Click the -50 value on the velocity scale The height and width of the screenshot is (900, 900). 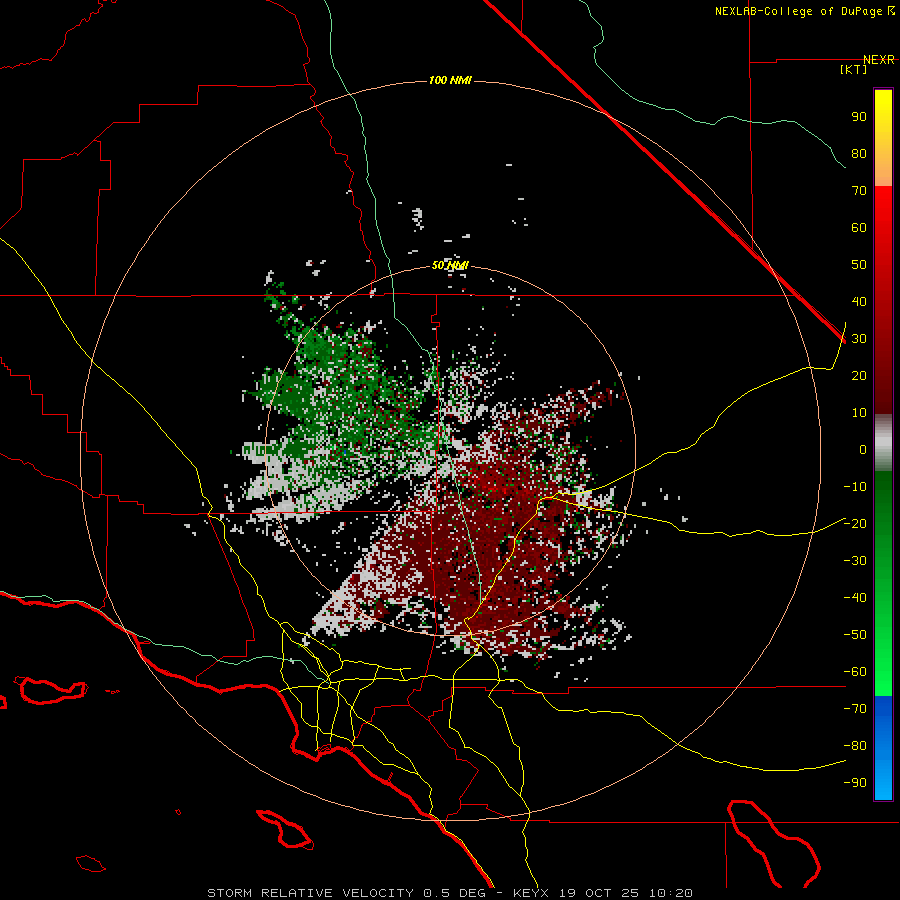click(x=855, y=635)
